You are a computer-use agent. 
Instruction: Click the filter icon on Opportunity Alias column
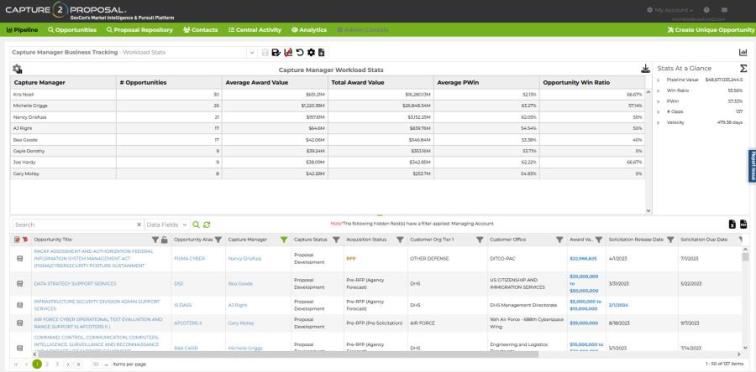coord(218,239)
